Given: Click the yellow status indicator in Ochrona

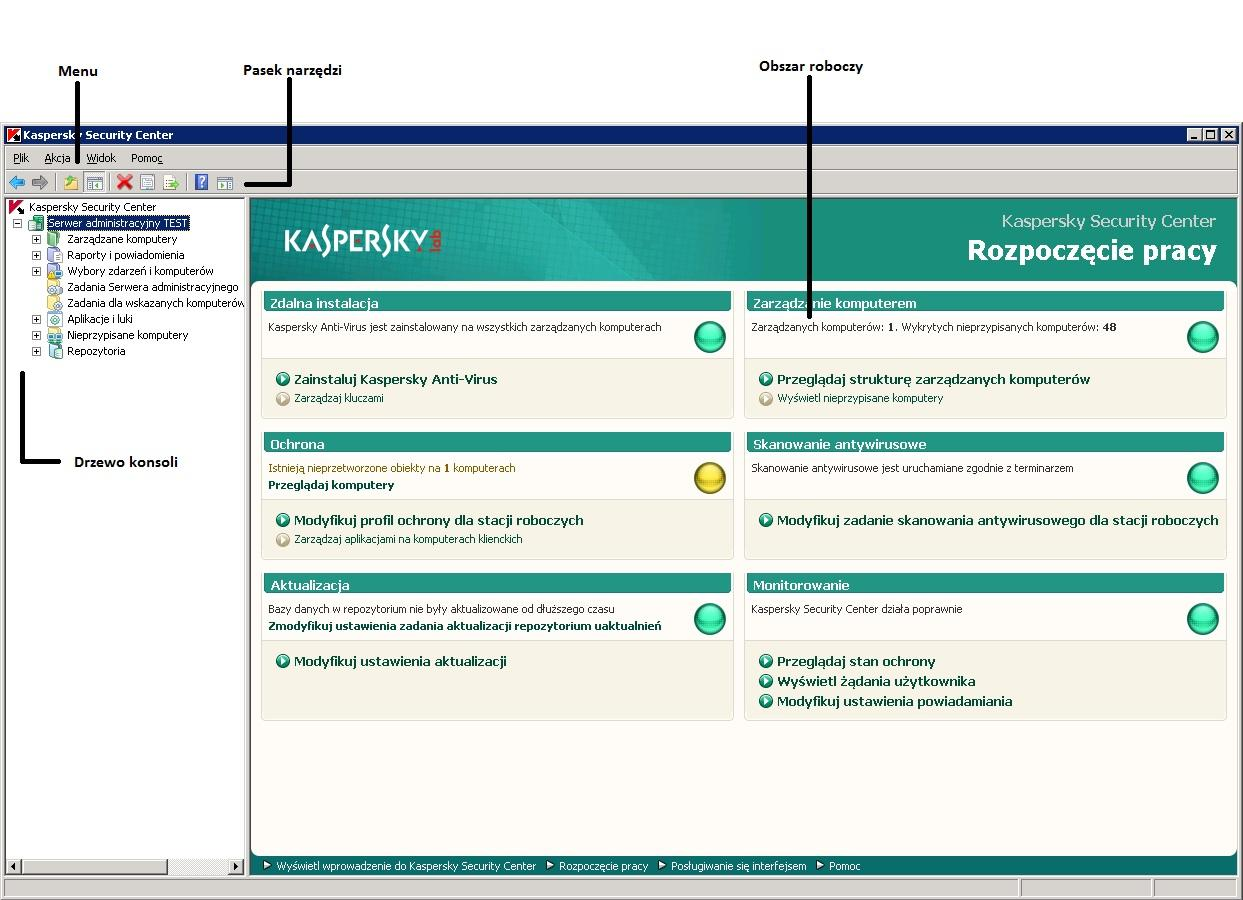Looking at the screenshot, I should click(x=710, y=478).
